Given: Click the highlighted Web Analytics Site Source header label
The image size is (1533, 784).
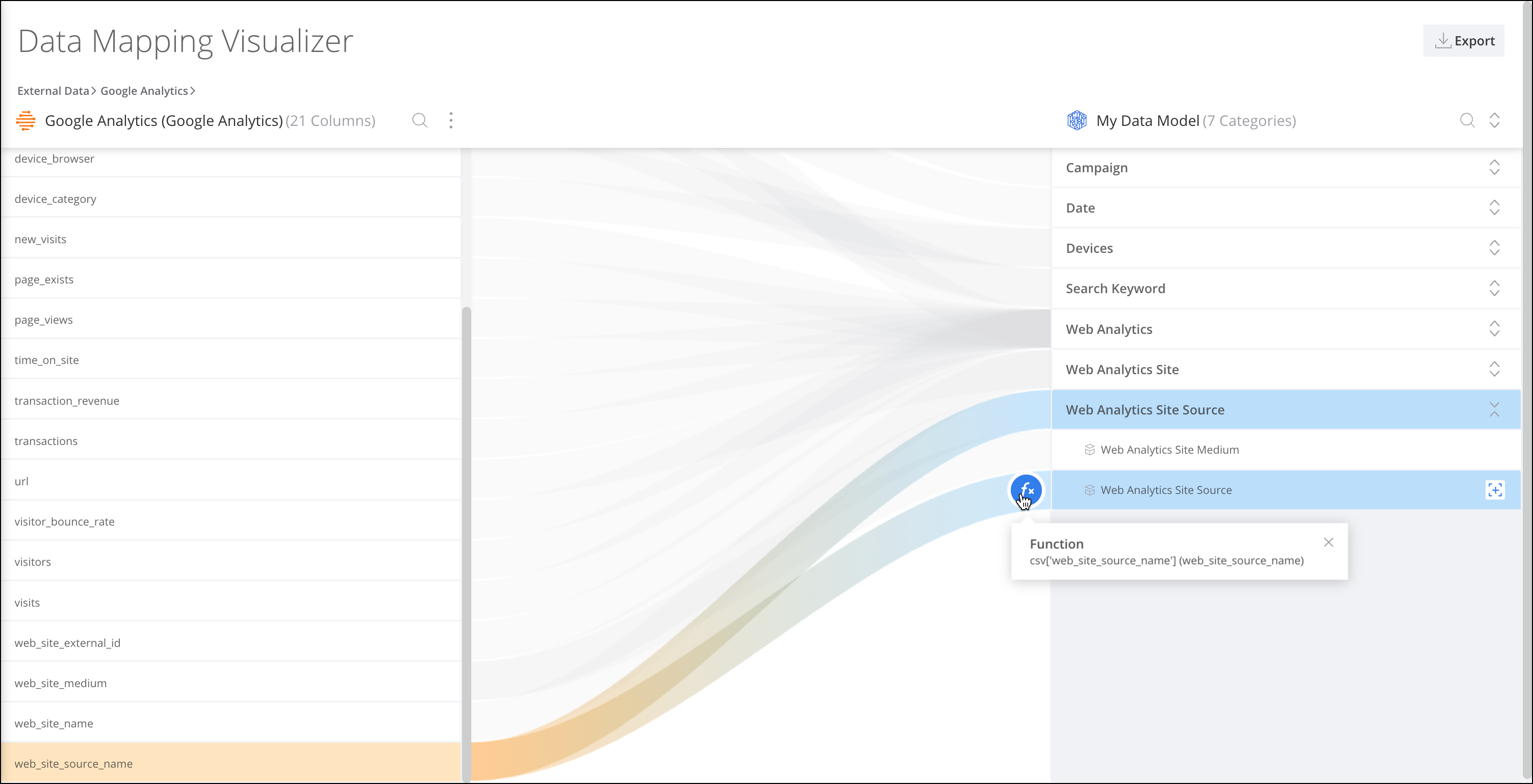Looking at the screenshot, I should click(1145, 410).
